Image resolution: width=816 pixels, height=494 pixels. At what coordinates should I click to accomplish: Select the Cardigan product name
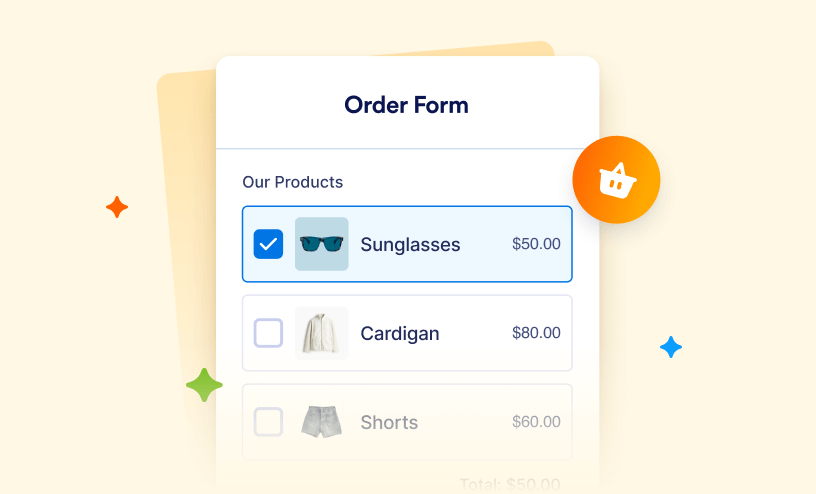click(399, 333)
